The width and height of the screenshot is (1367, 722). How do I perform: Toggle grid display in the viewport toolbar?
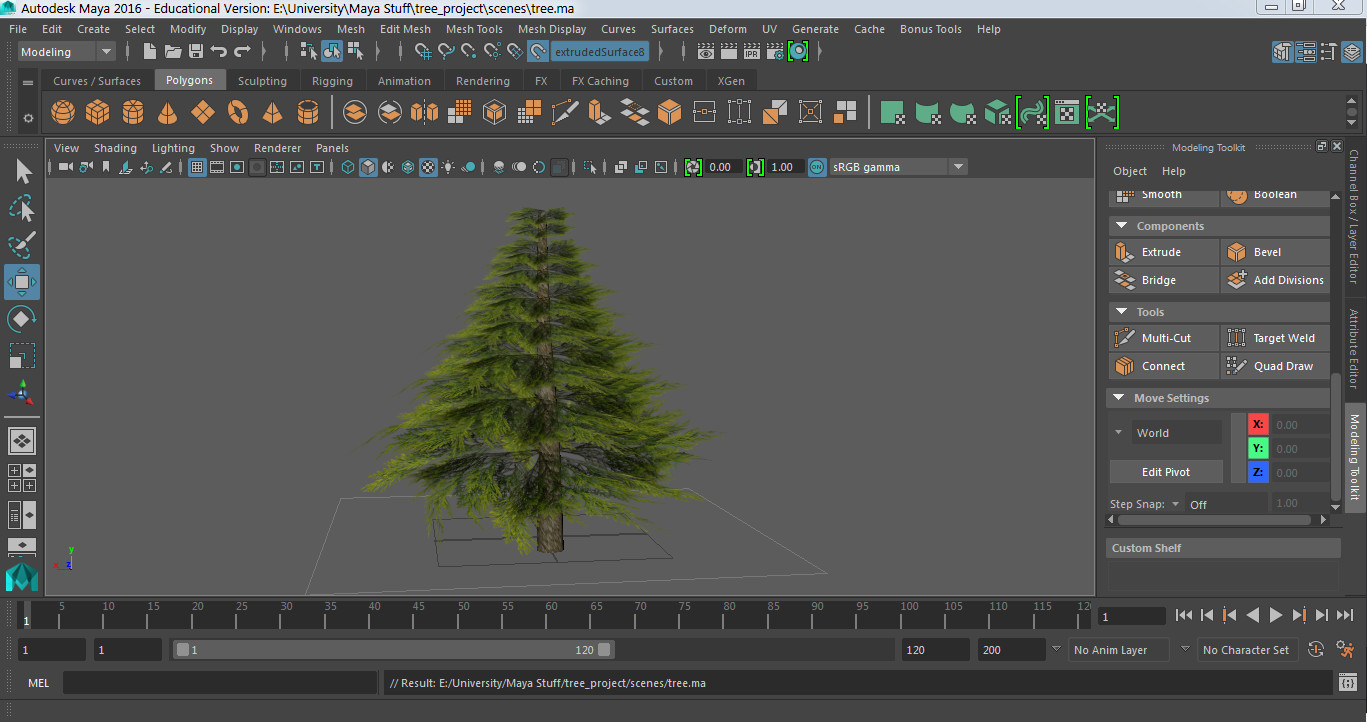coord(196,167)
